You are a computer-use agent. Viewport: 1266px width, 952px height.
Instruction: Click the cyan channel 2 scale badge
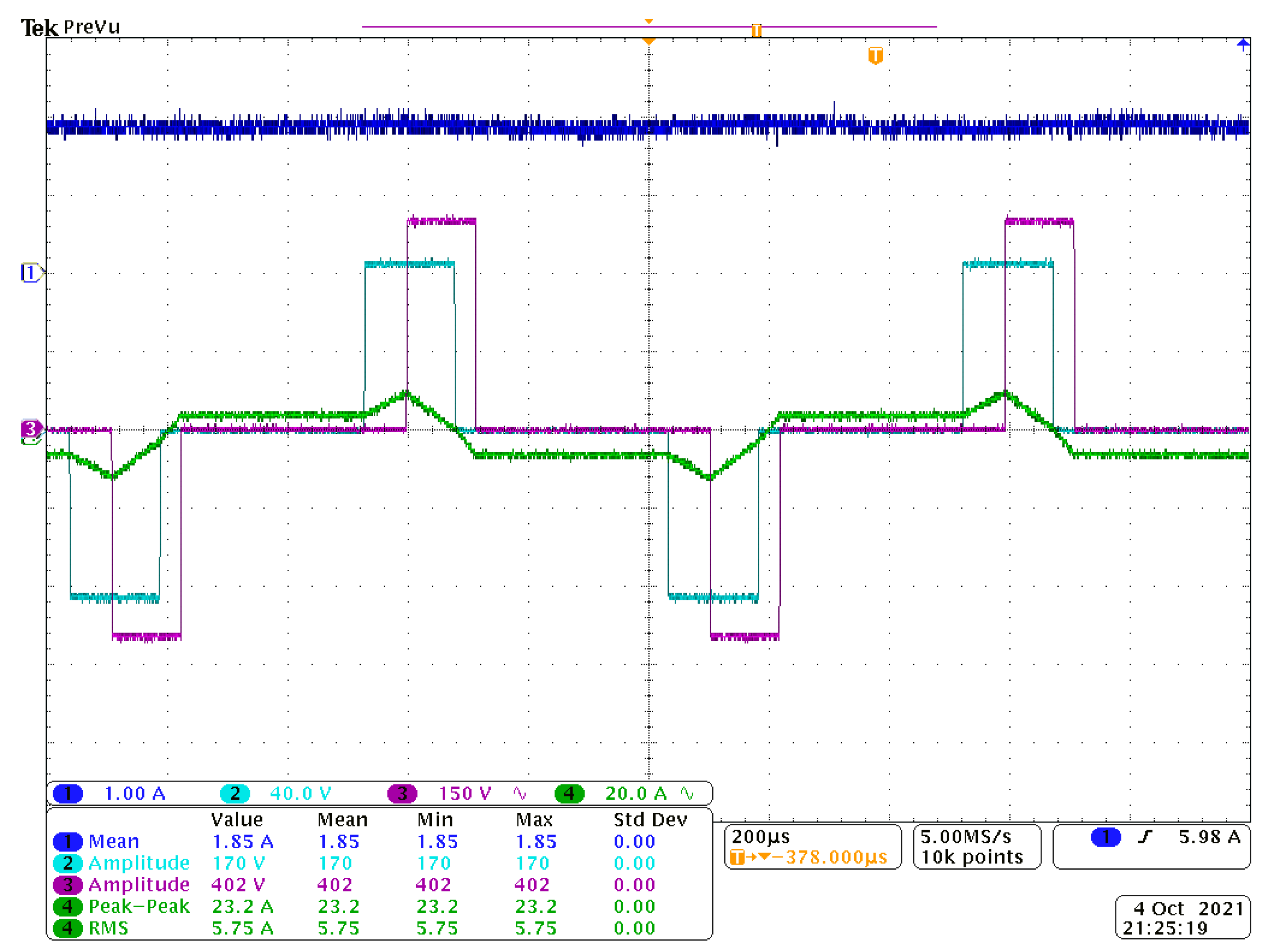coord(234,794)
